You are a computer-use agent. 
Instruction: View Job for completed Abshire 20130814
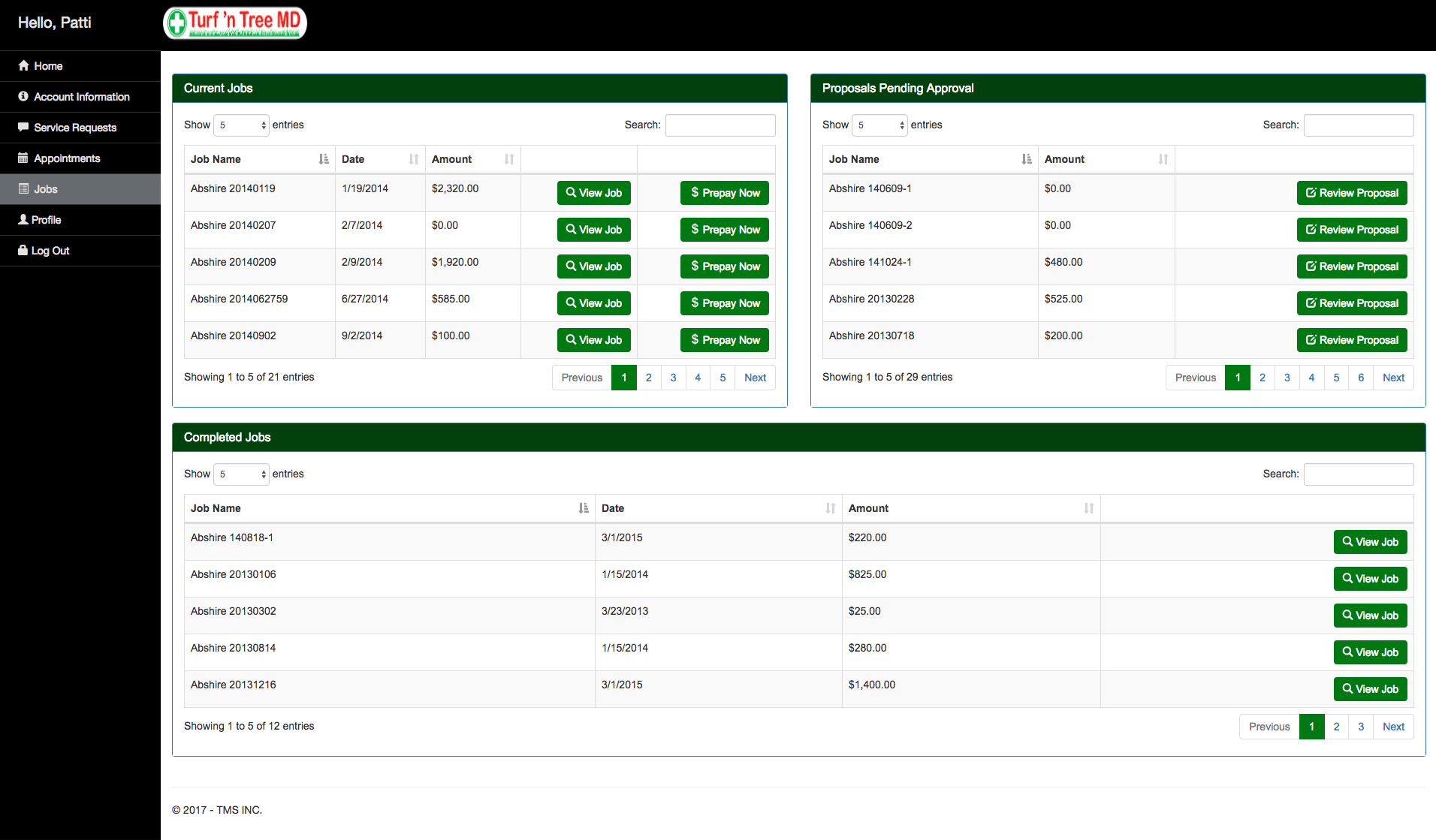point(1371,652)
